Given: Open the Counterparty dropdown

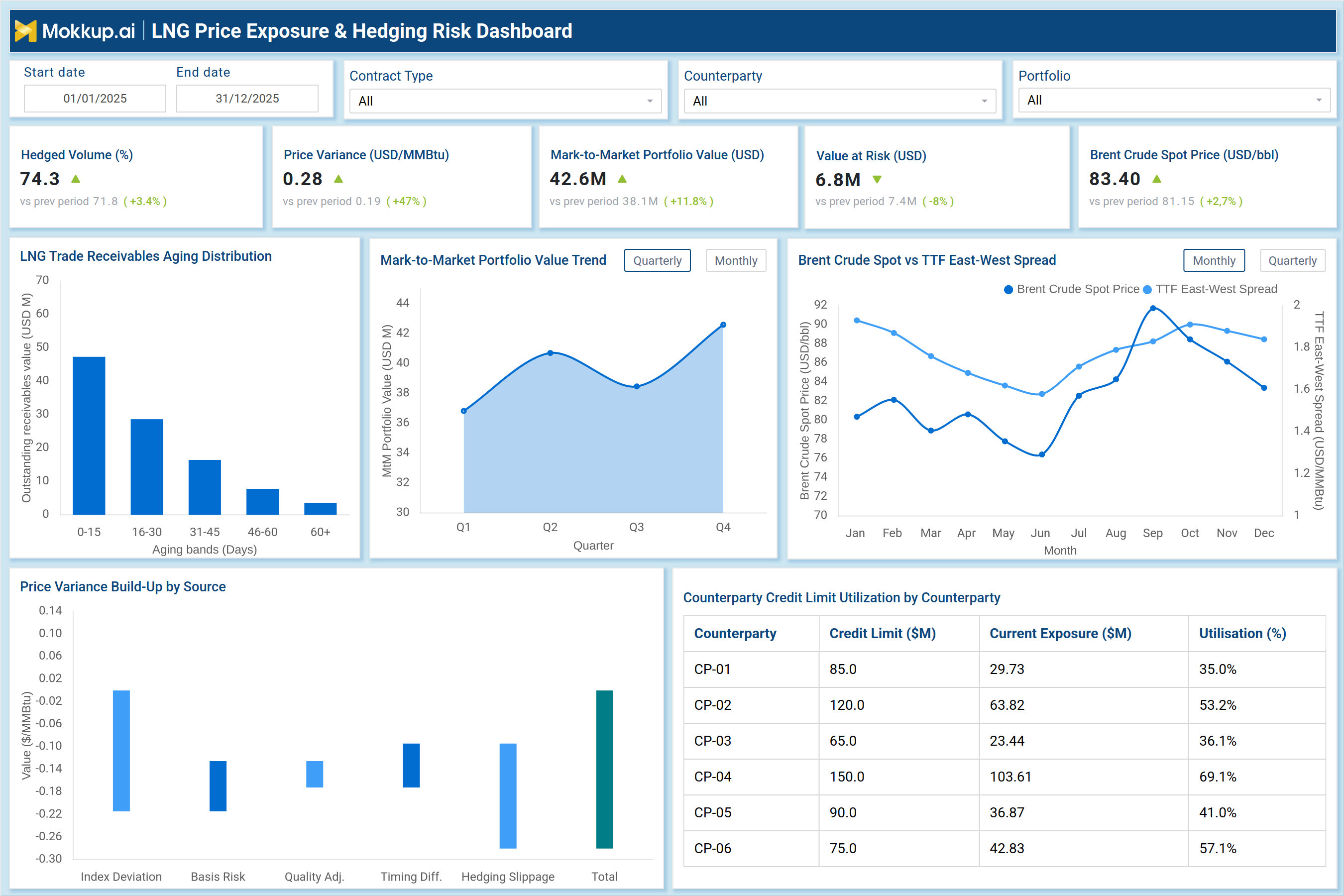Looking at the screenshot, I should point(839,101).
